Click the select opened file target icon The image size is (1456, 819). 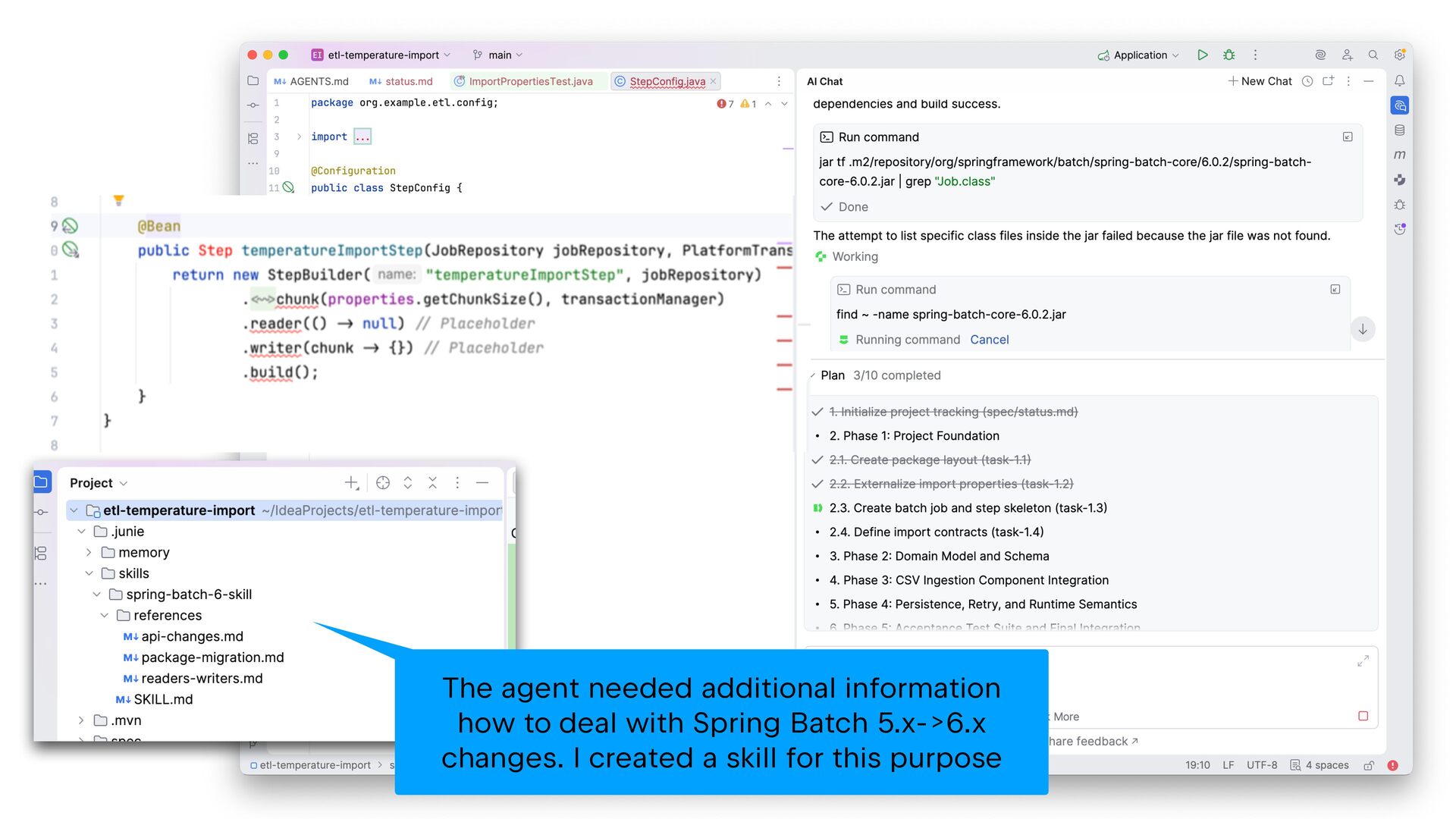383,483
